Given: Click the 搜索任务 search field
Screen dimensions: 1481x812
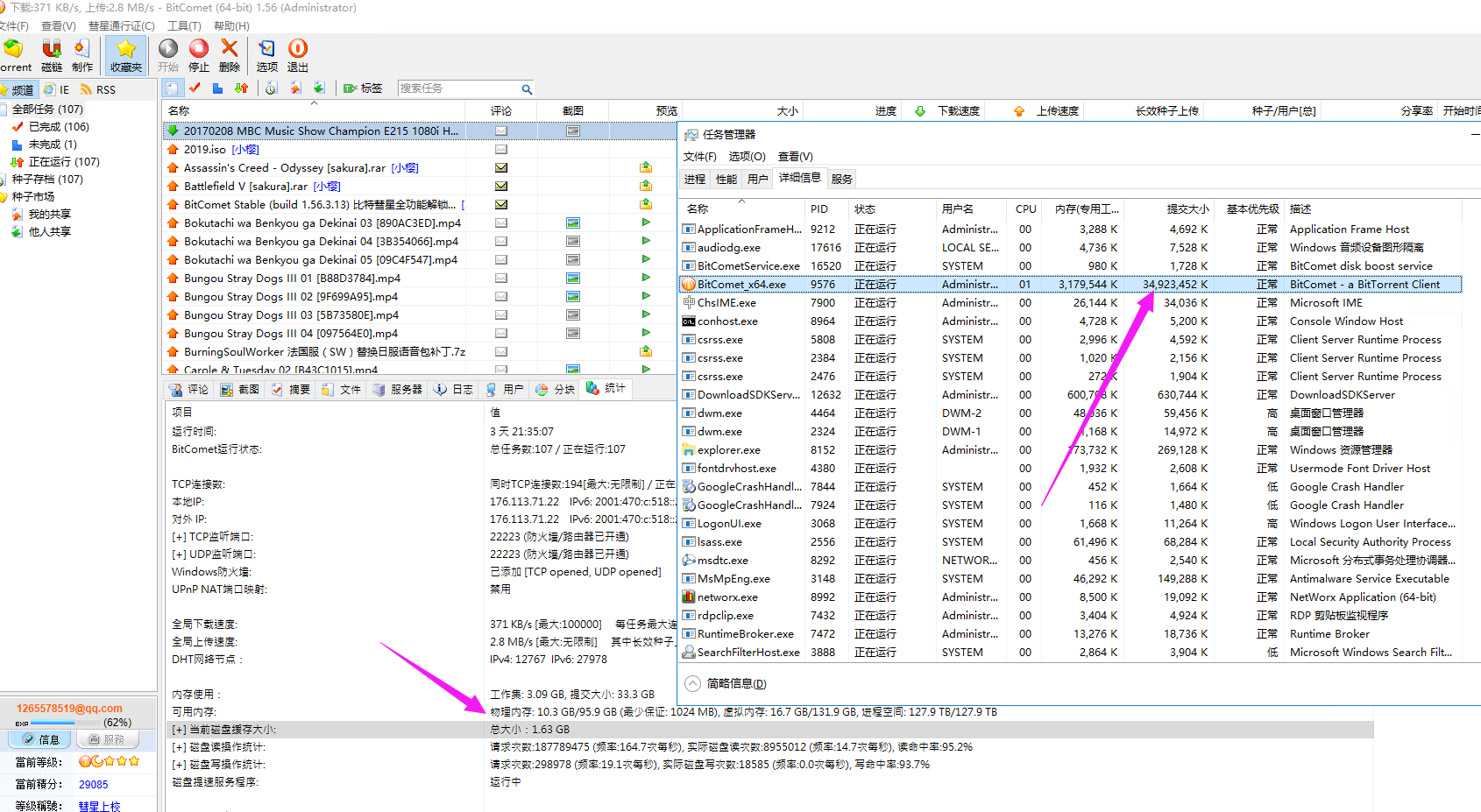Looking at the screenshot, I should pos(458,88).
